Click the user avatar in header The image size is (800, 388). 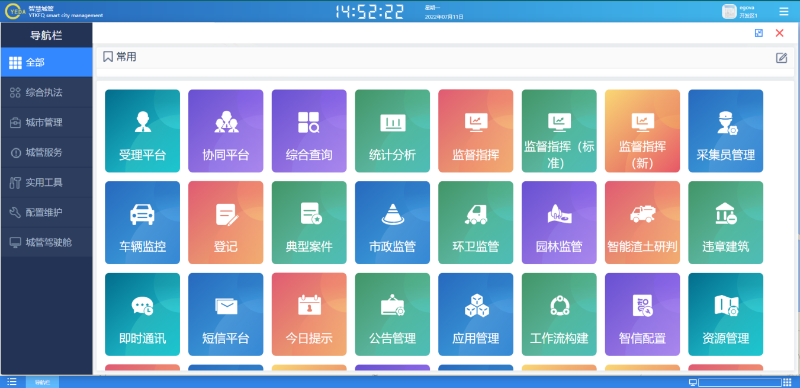point(729,11)
